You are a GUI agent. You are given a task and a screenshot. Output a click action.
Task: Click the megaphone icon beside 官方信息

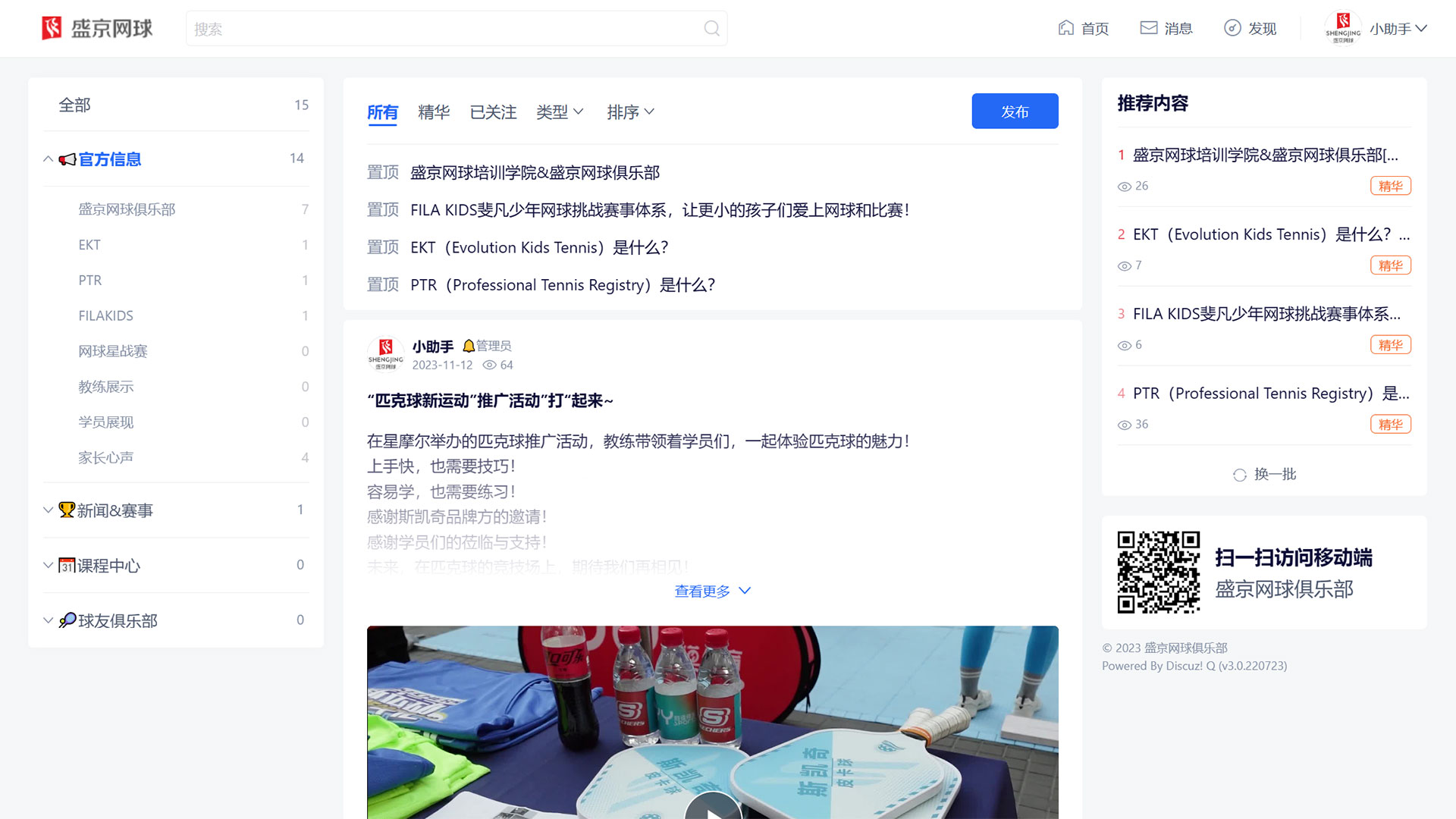(67, 159)
